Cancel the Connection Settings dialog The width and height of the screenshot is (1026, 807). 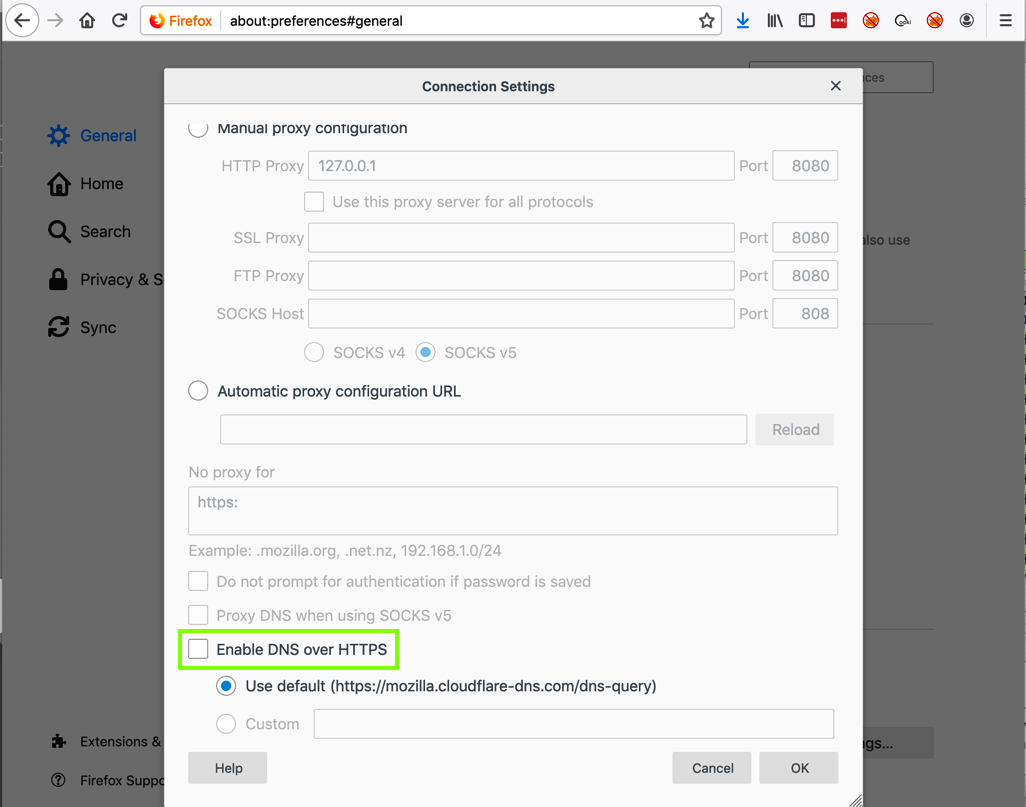[x=712, y=768]
